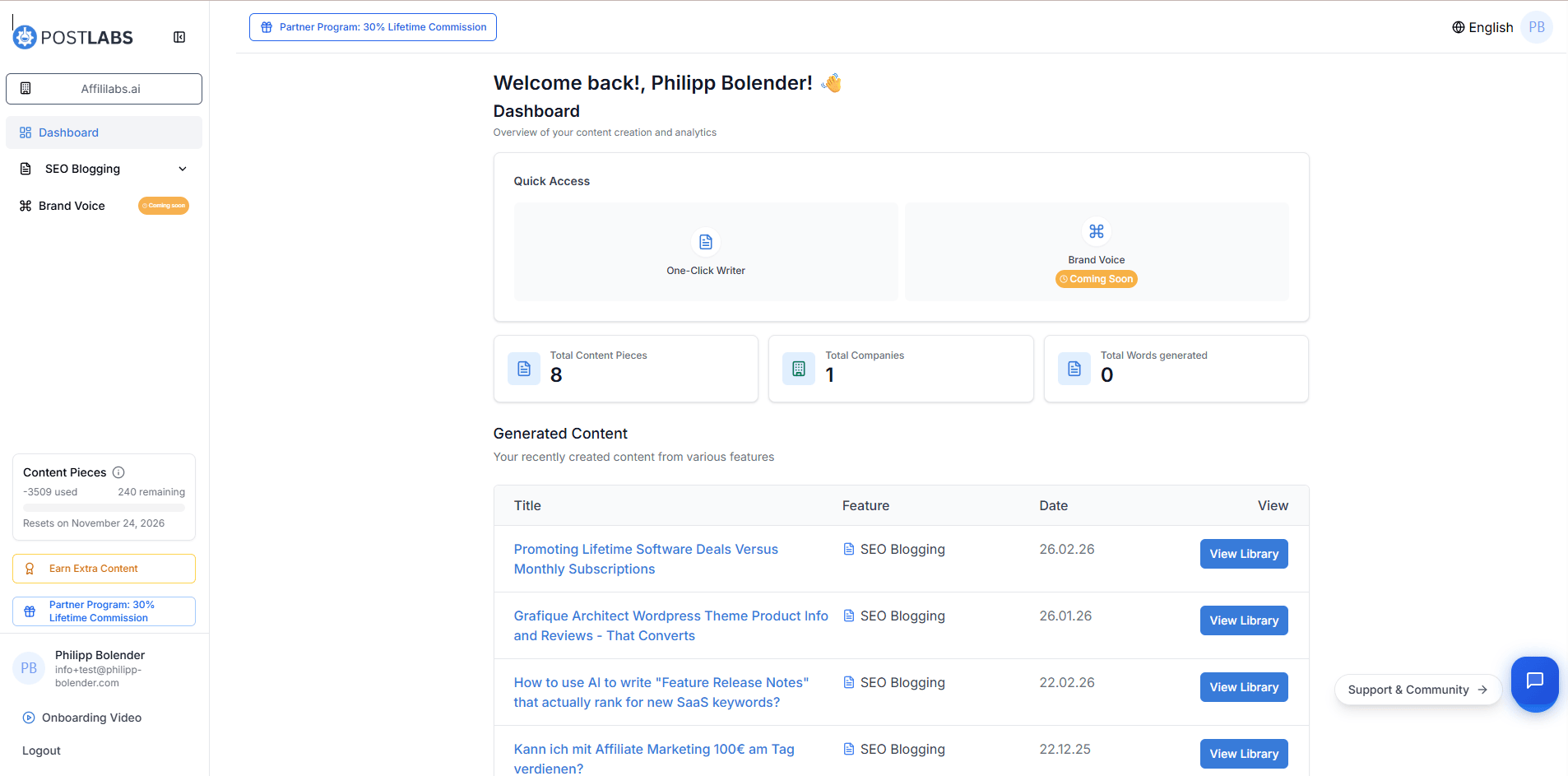The height and width of the screenshot is (776, 1568).
Task: Click the Earn Extra Content button
Action: (104, 569)
